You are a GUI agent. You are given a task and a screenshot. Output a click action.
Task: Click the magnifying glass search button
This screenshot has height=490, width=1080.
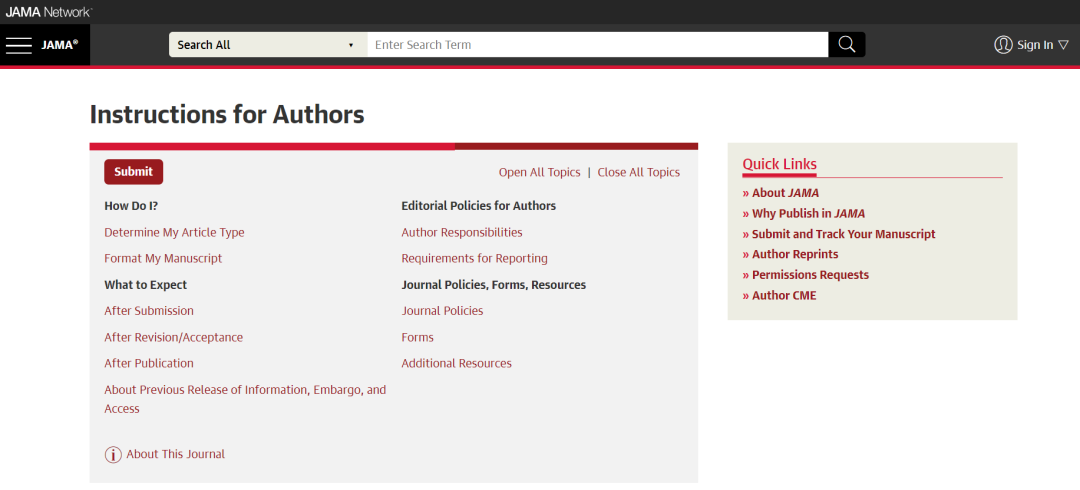847,45
